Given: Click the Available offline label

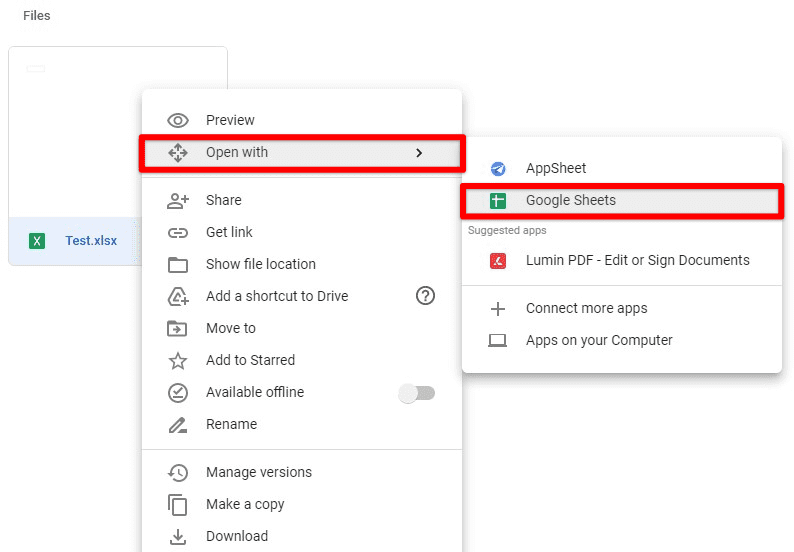Looking at the screenshot, I should (x=255, y=392).
